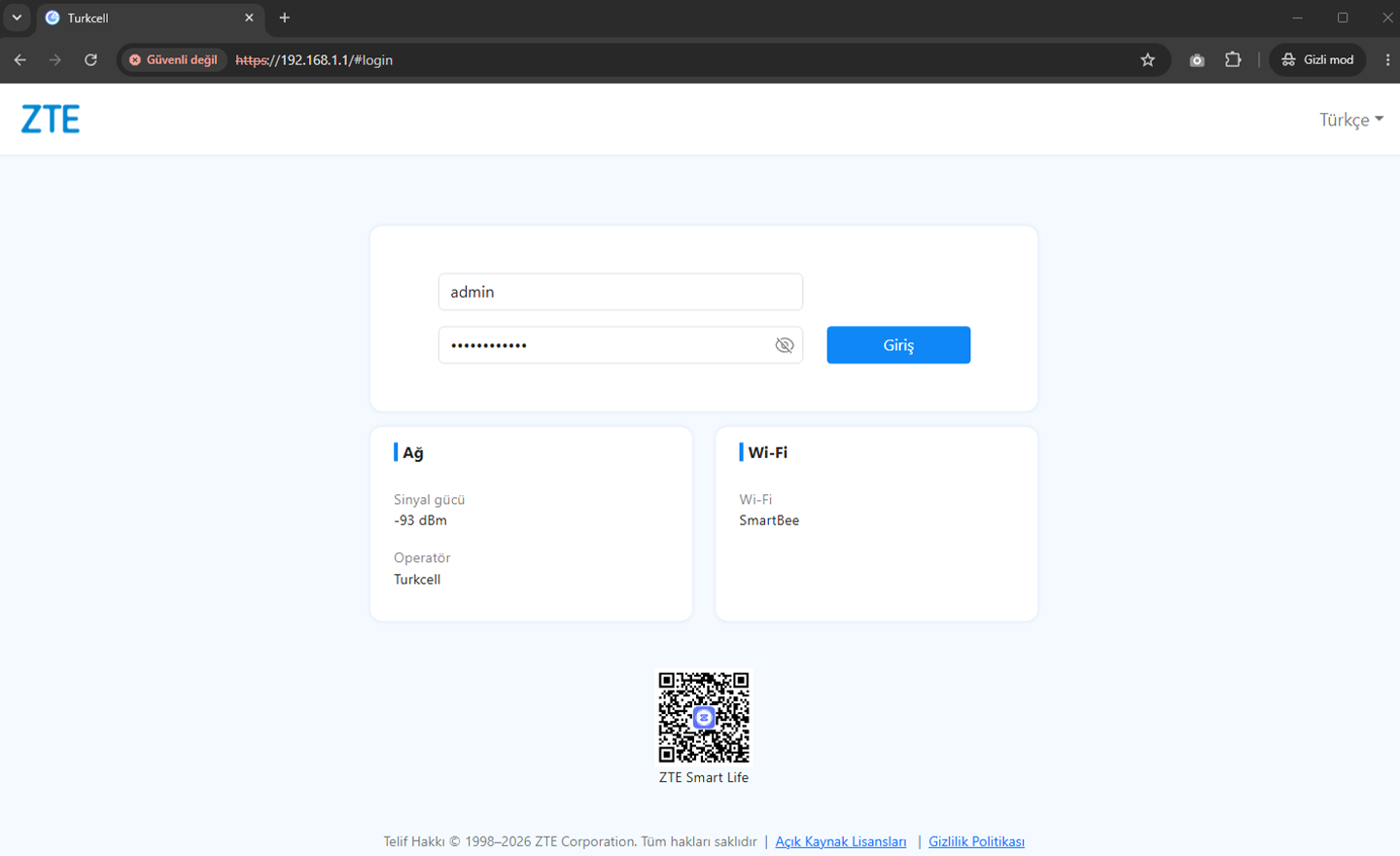The width and height of the screenshot is (1400, 856).
Task: Reload the page
Action: [x=90, y=59]
